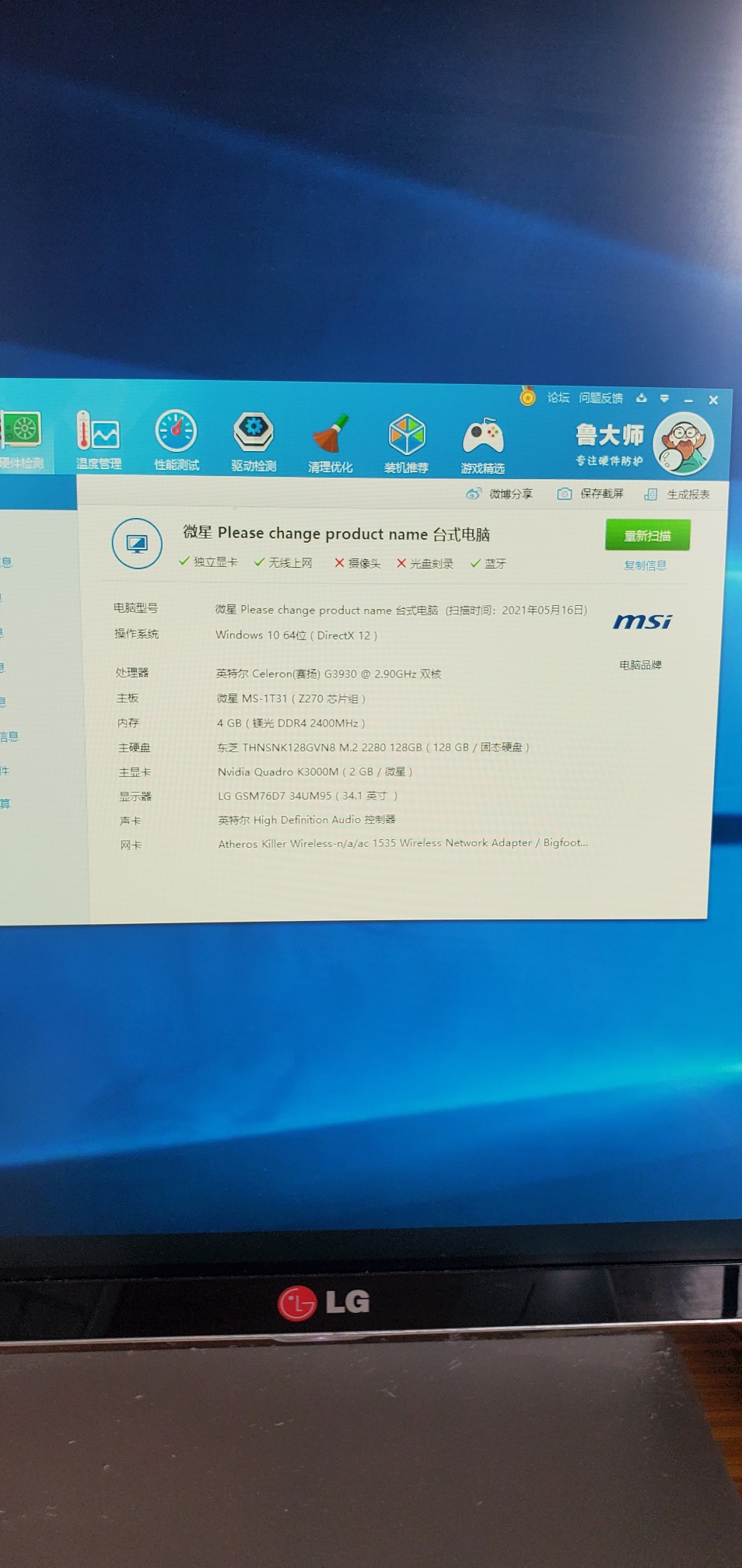Click the 独立显卡 status item
The height and width of the screenshot is (1568, 742).
point(208,562)
